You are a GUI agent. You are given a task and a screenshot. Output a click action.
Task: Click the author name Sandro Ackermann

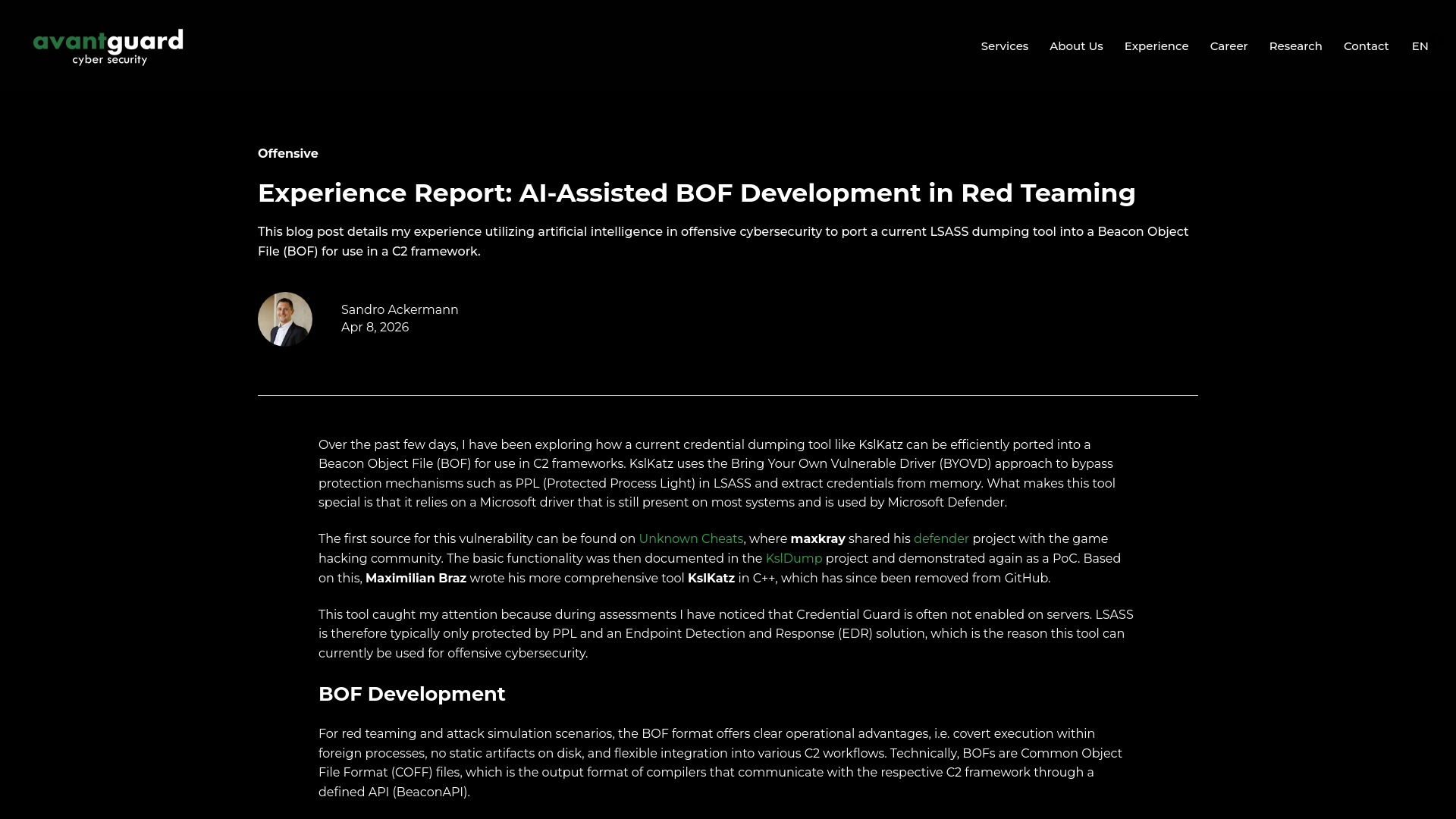(400, 309)
